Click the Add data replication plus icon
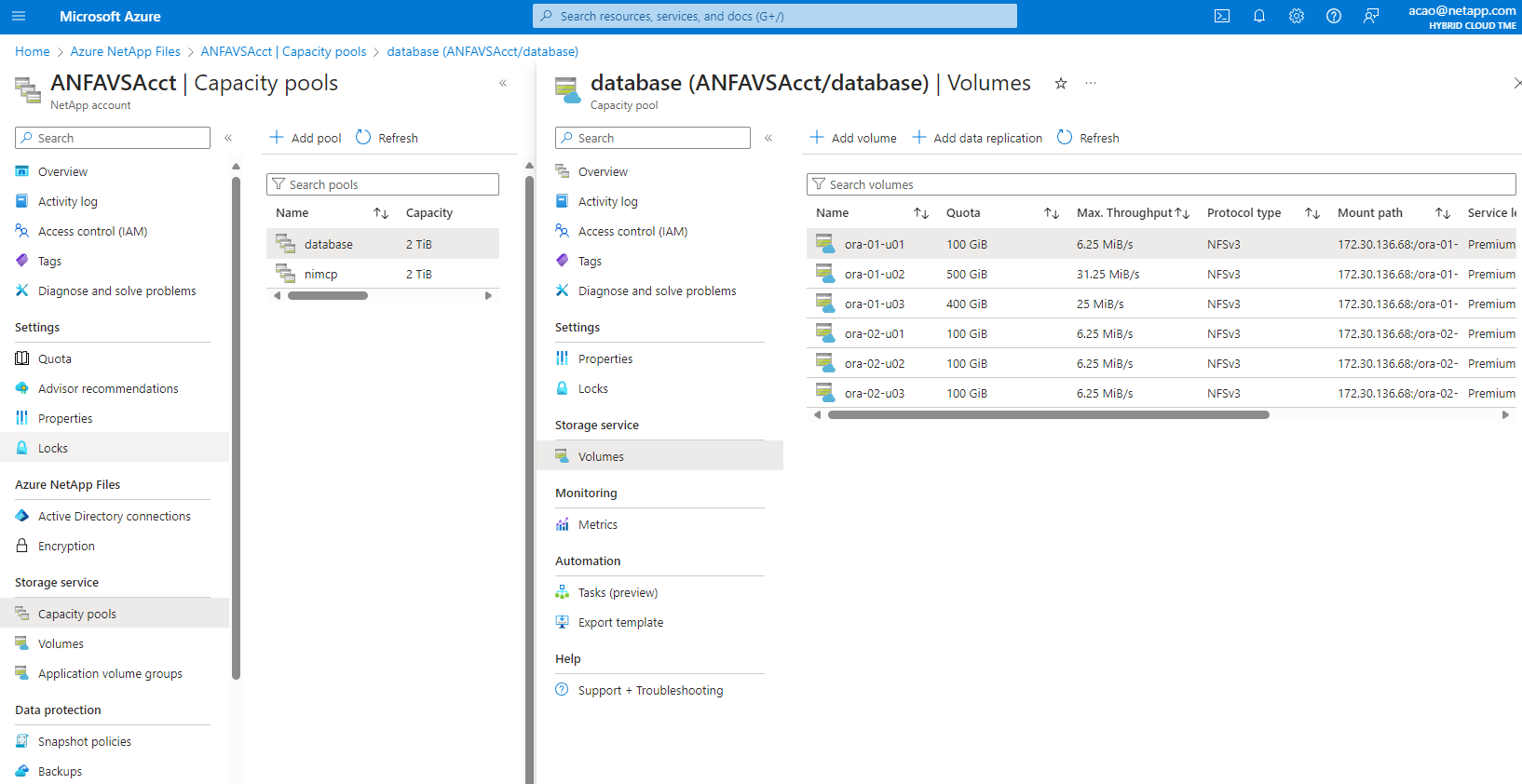The image size is (1522, 784). click(919, 138)
